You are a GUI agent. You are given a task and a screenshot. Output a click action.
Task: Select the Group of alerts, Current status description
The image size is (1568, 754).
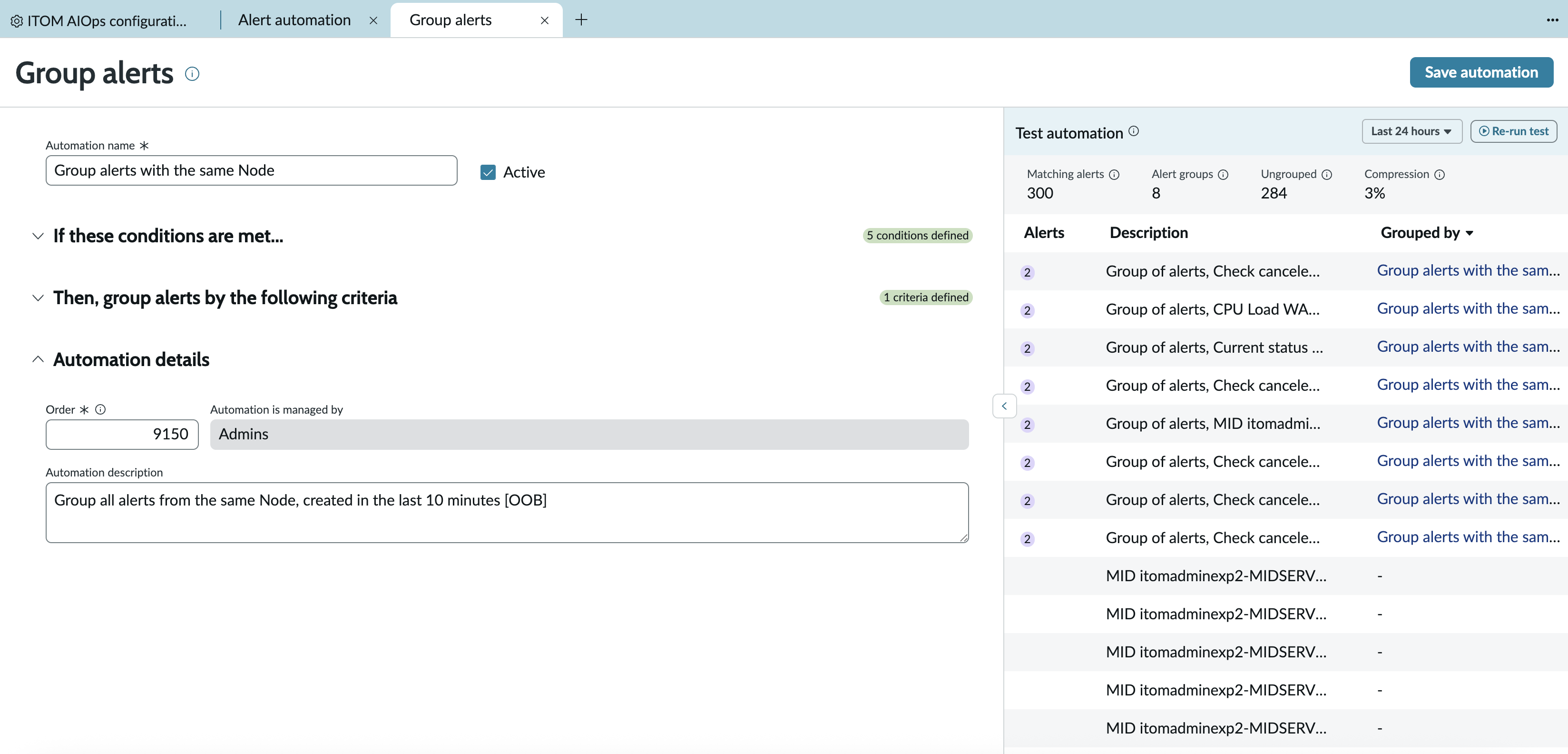pyautogui.click(x=1215, y=348)
